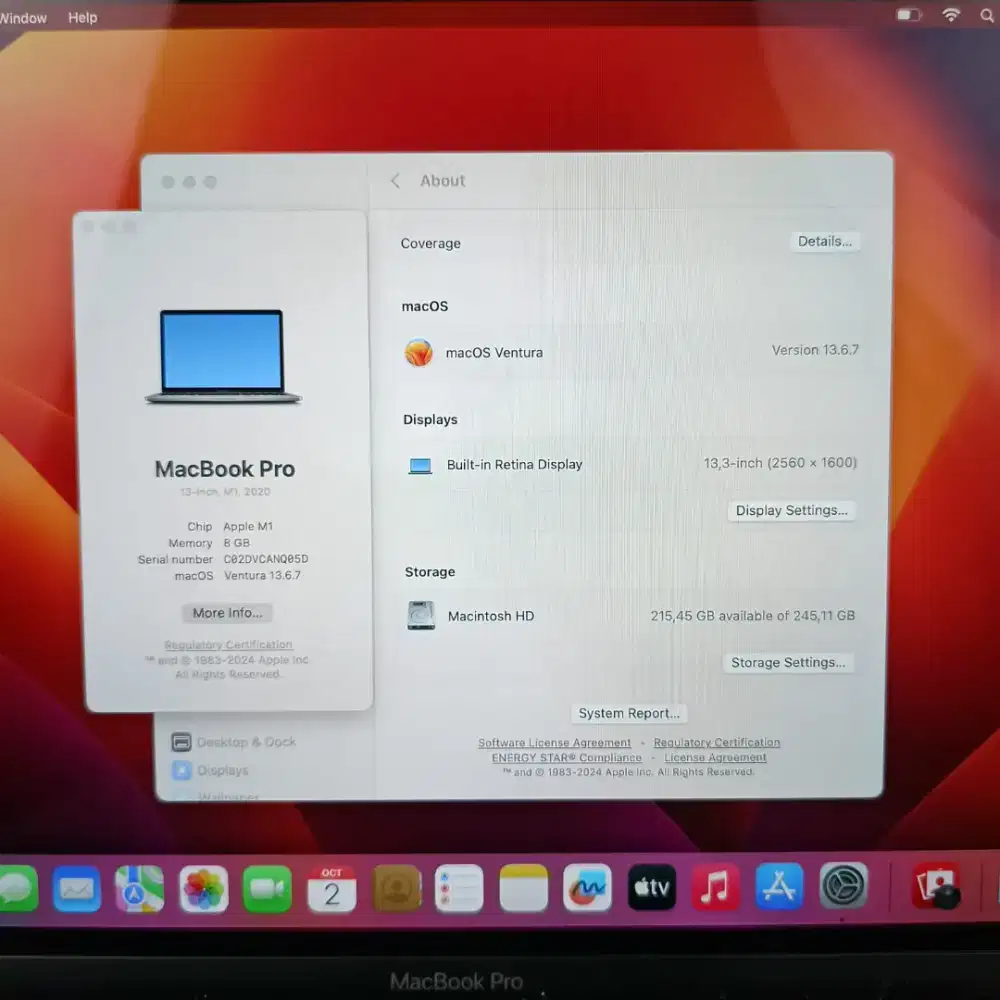Open Apple TV from dock

(x=651, y=888)
